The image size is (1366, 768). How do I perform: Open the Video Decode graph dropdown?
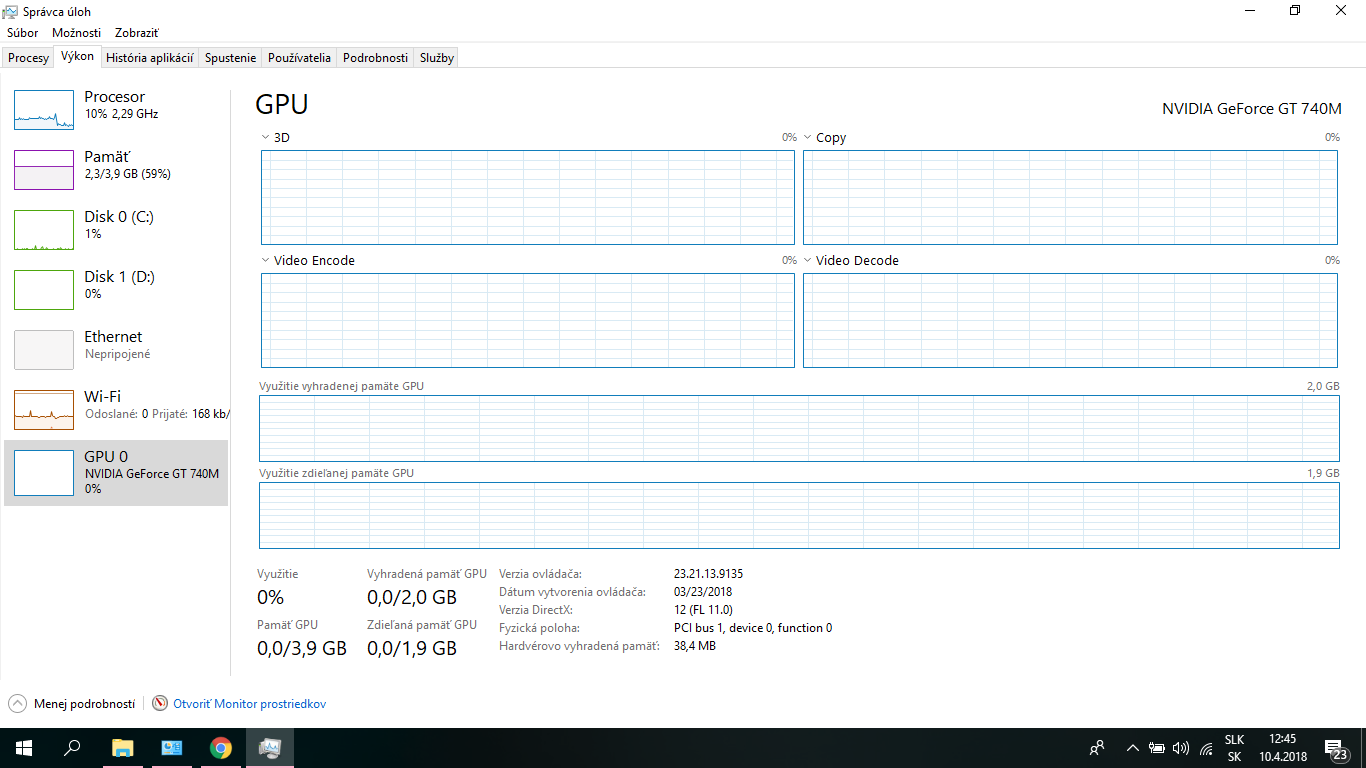(808, 261)
